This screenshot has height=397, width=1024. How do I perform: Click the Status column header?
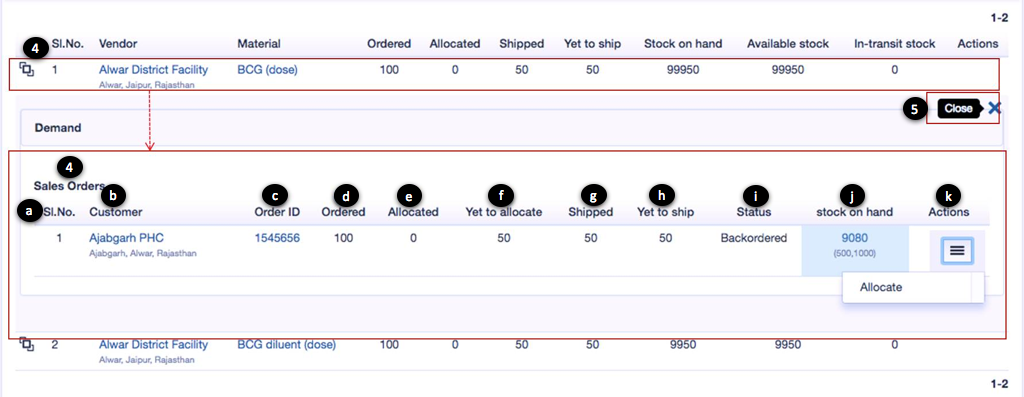756,212
